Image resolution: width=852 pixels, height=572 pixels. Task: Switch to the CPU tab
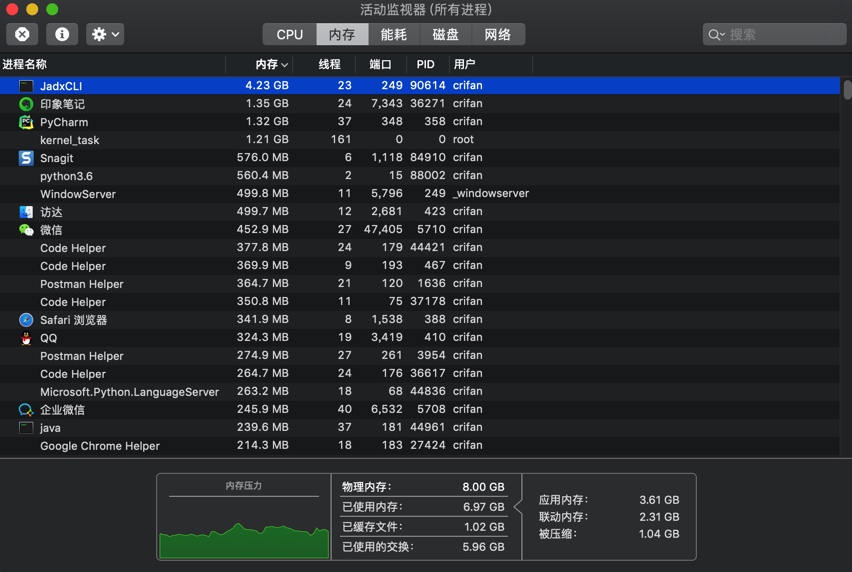coord(289,34)
